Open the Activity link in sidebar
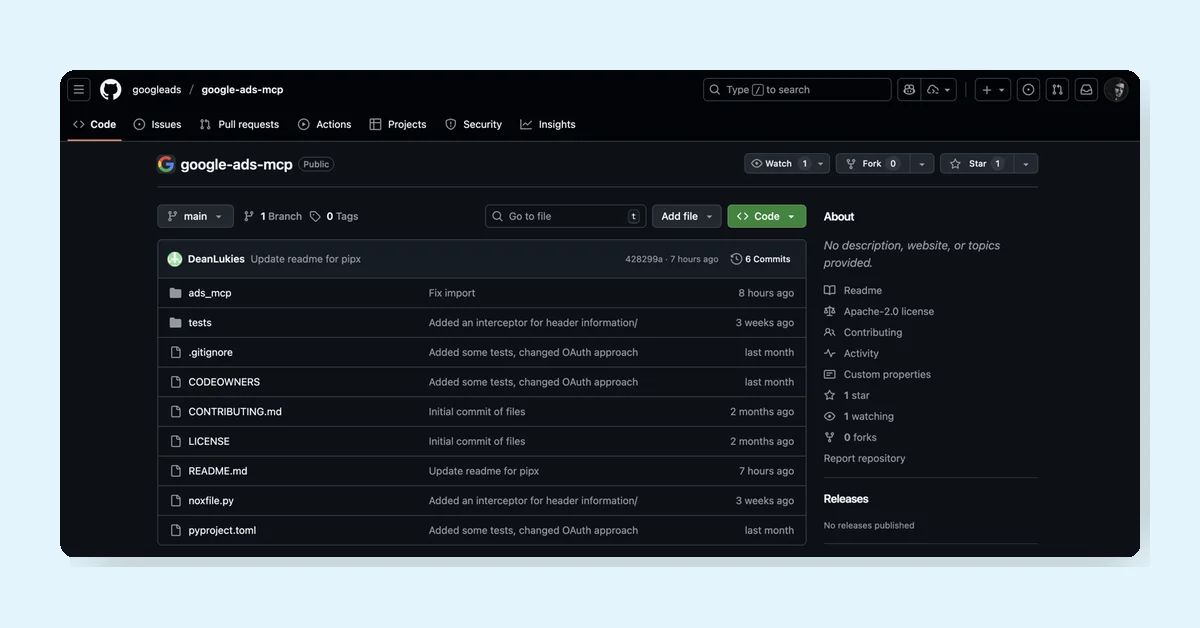1200x628 pixels. pos(851,354)
